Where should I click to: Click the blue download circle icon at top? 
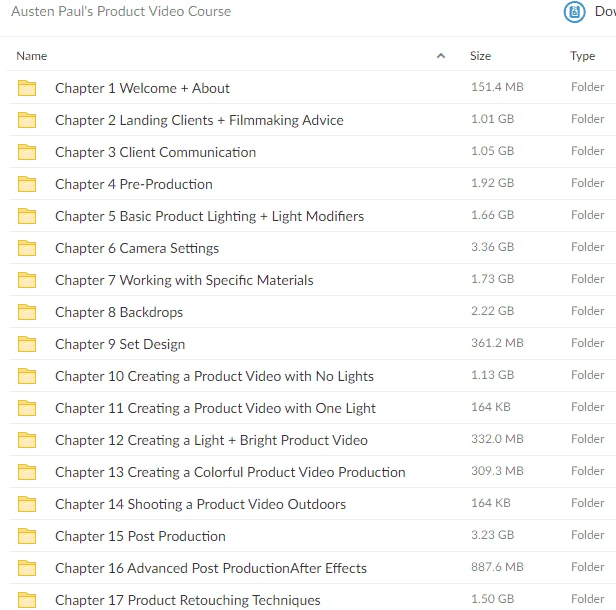[574, 12]
